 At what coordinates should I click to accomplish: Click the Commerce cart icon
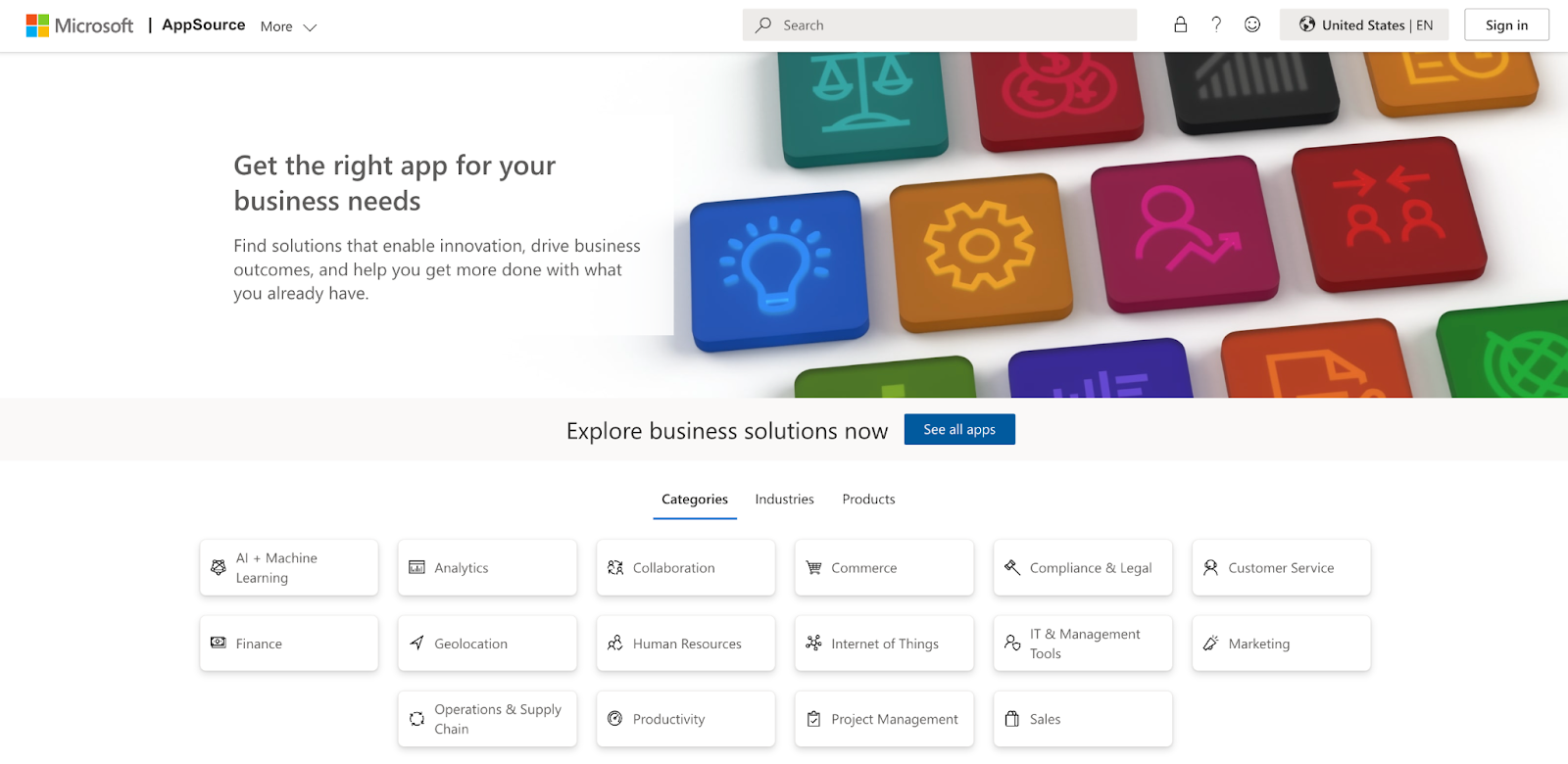pos(813,567)
